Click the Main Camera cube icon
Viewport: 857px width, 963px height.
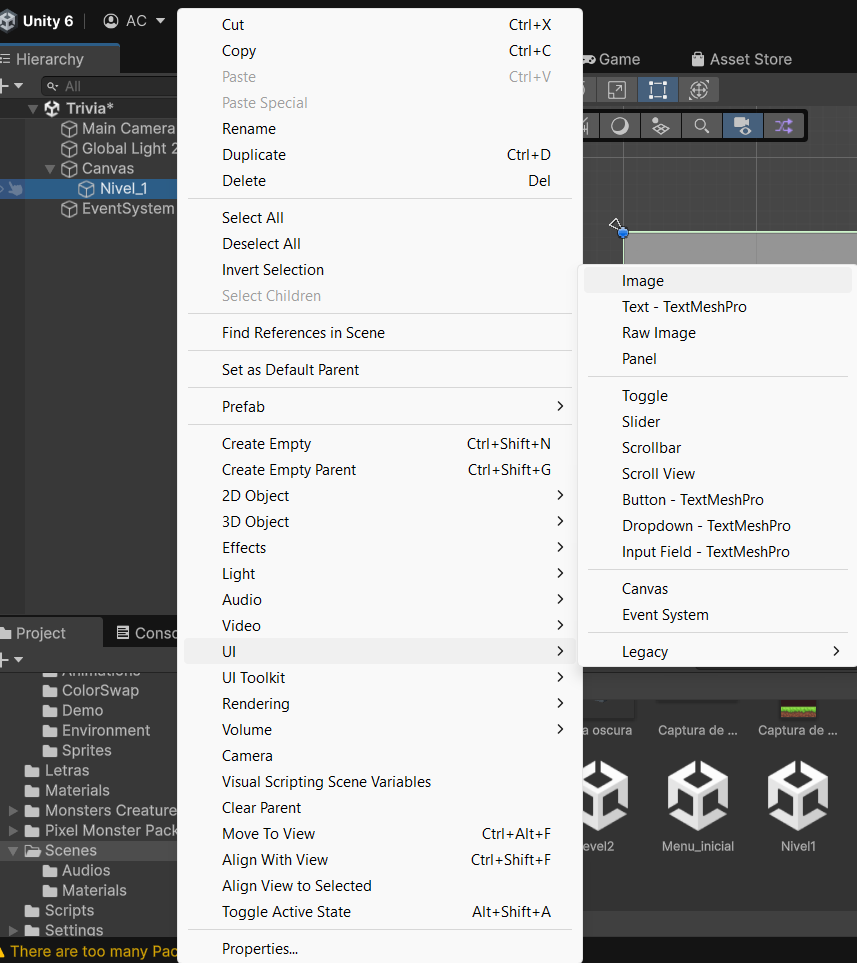point(69,129)
